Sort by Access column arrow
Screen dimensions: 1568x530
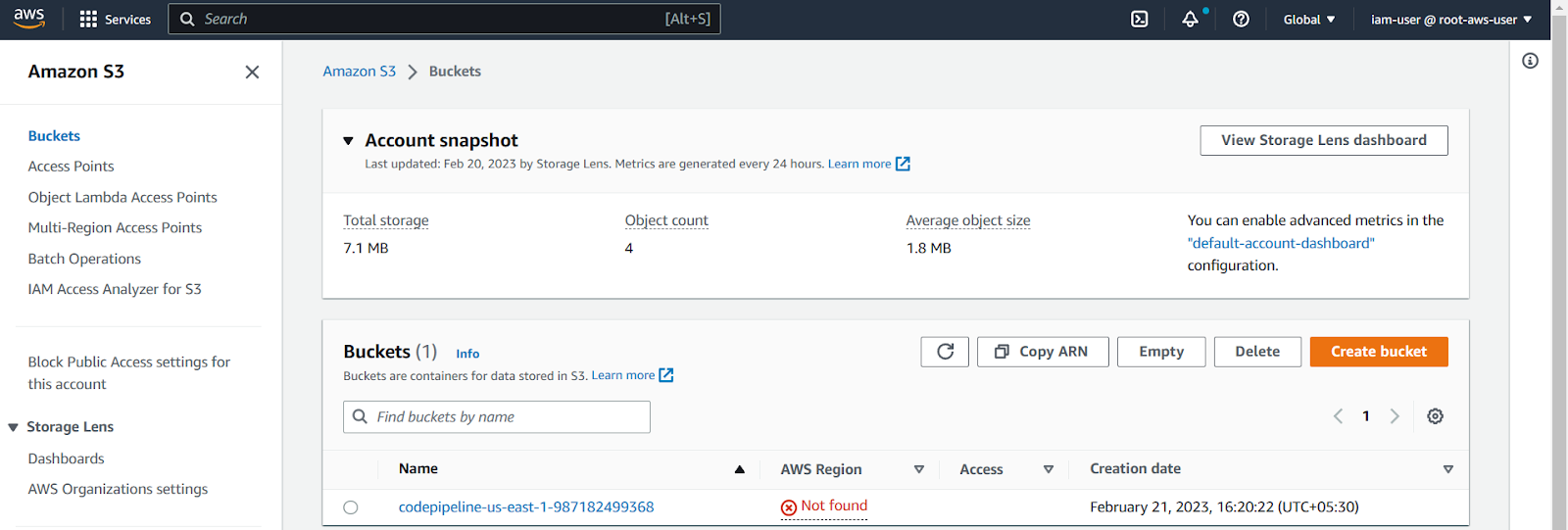click(1049, 469)
